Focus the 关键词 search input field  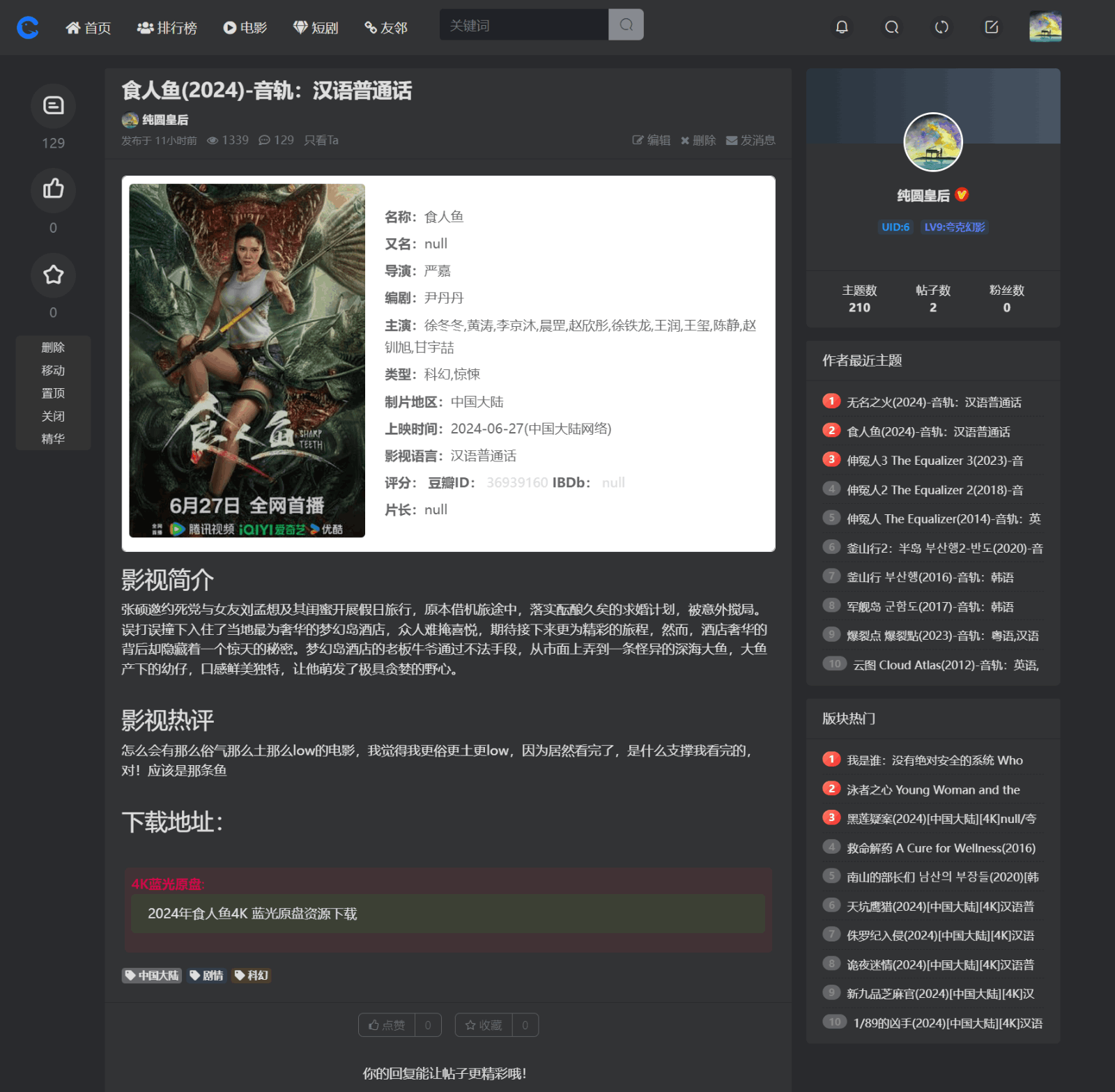524,25
